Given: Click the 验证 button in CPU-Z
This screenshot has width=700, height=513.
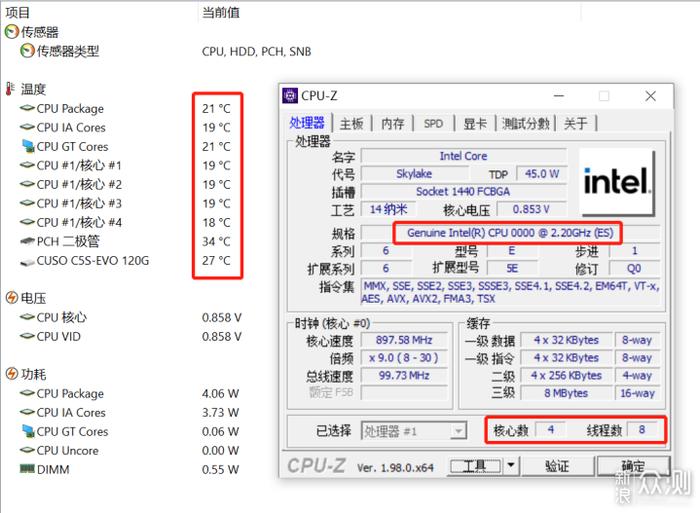Looking at the screenshot, I should click(557, 466).
